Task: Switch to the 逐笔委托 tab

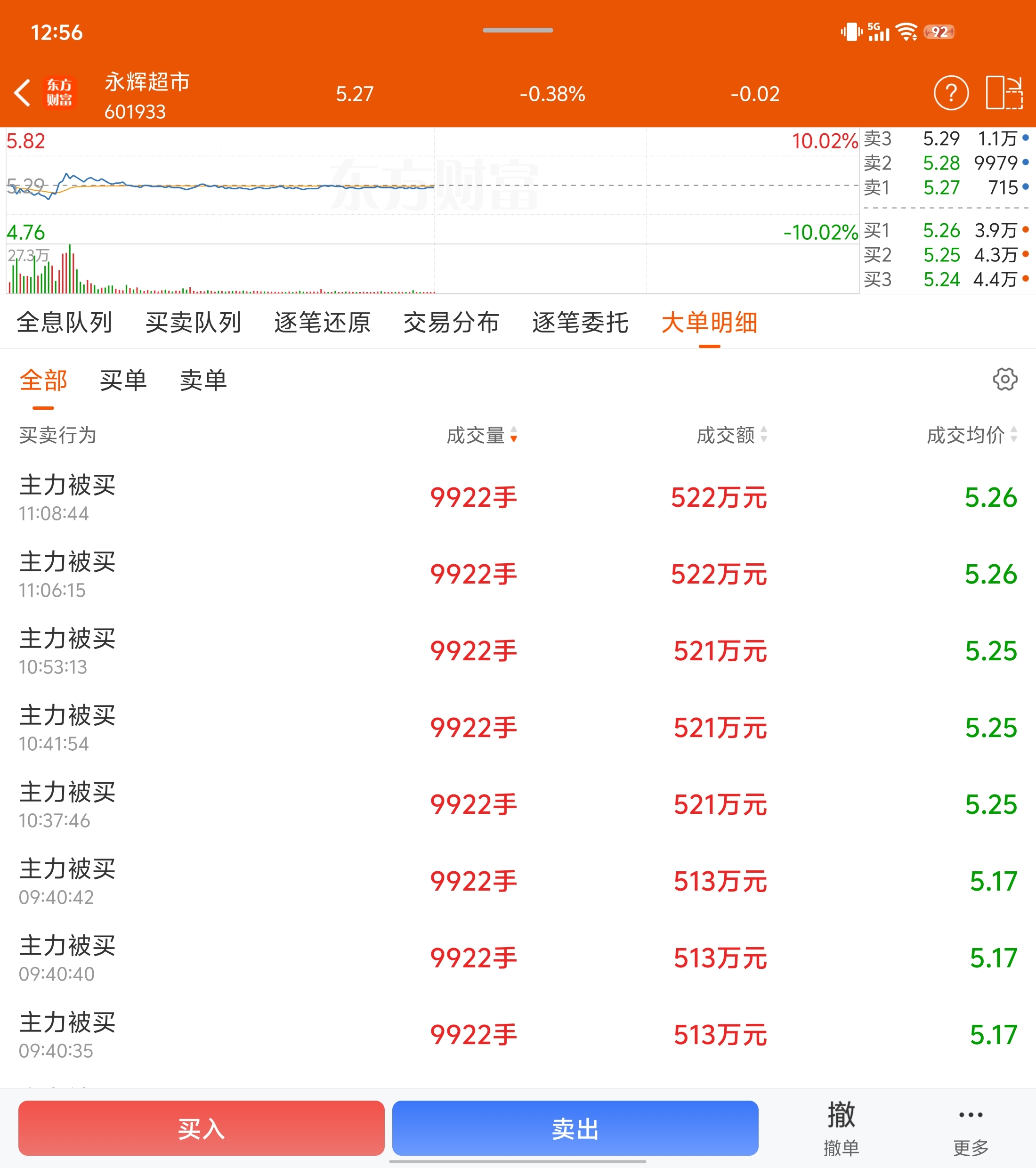Action: tap(580, 323)
